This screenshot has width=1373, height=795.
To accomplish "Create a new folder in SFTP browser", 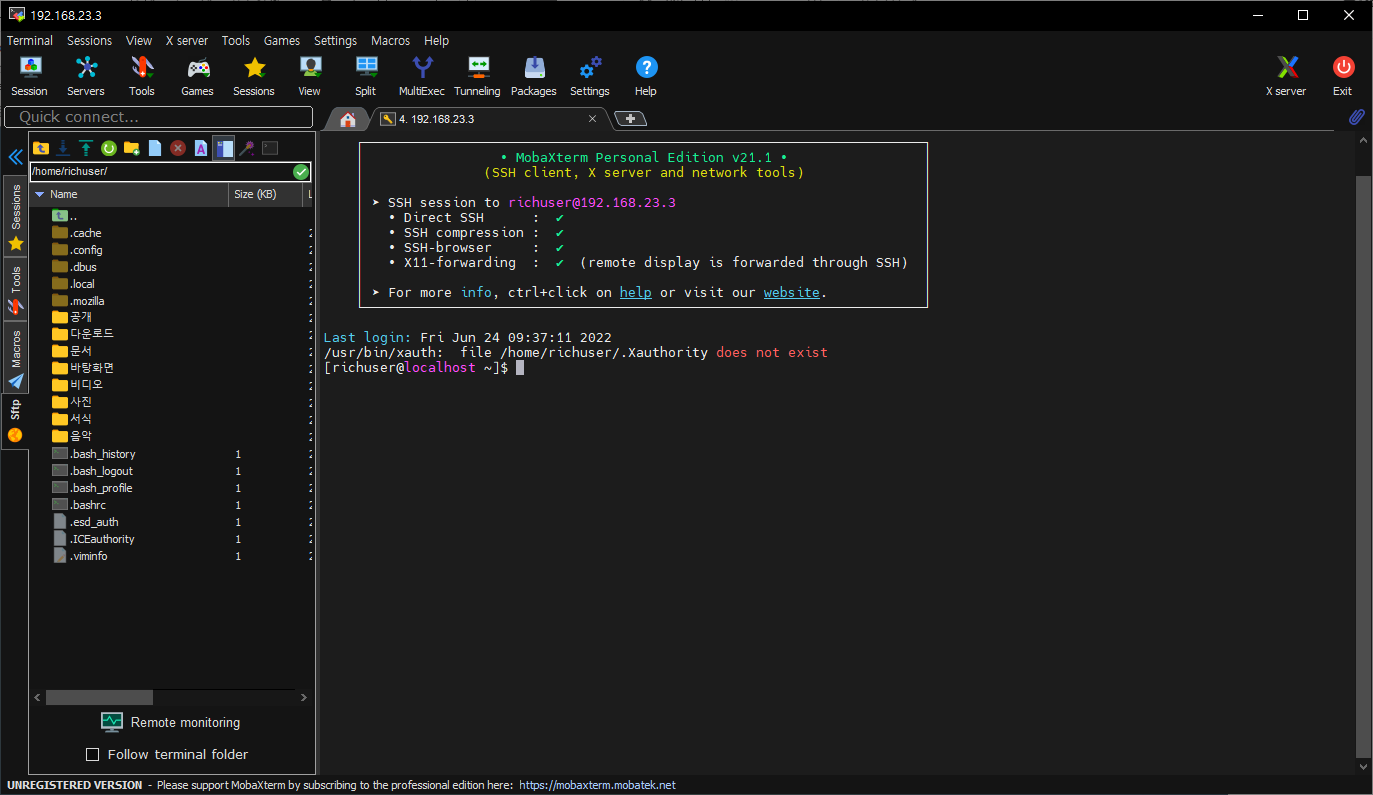I will pos(132,148).
